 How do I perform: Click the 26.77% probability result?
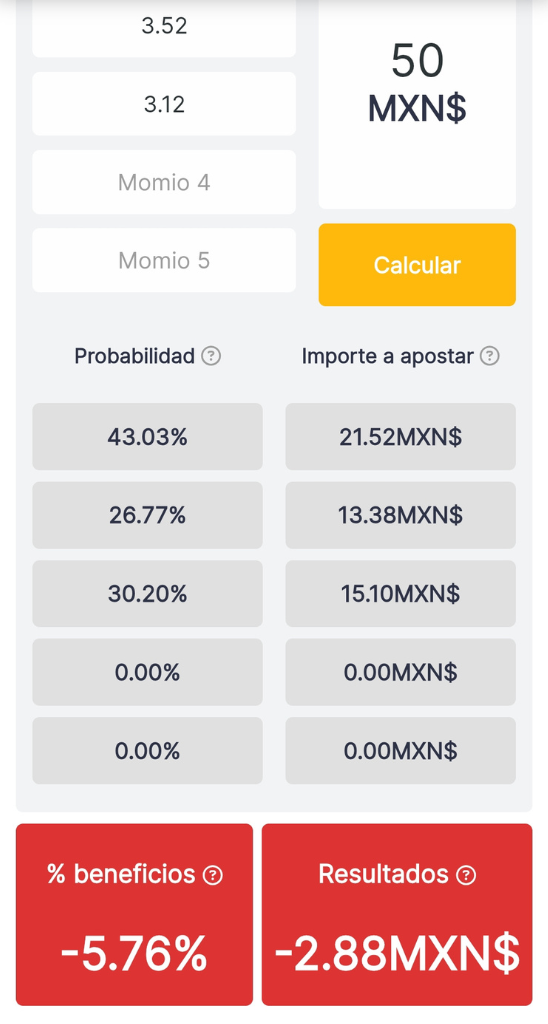(x=148, y=515)
